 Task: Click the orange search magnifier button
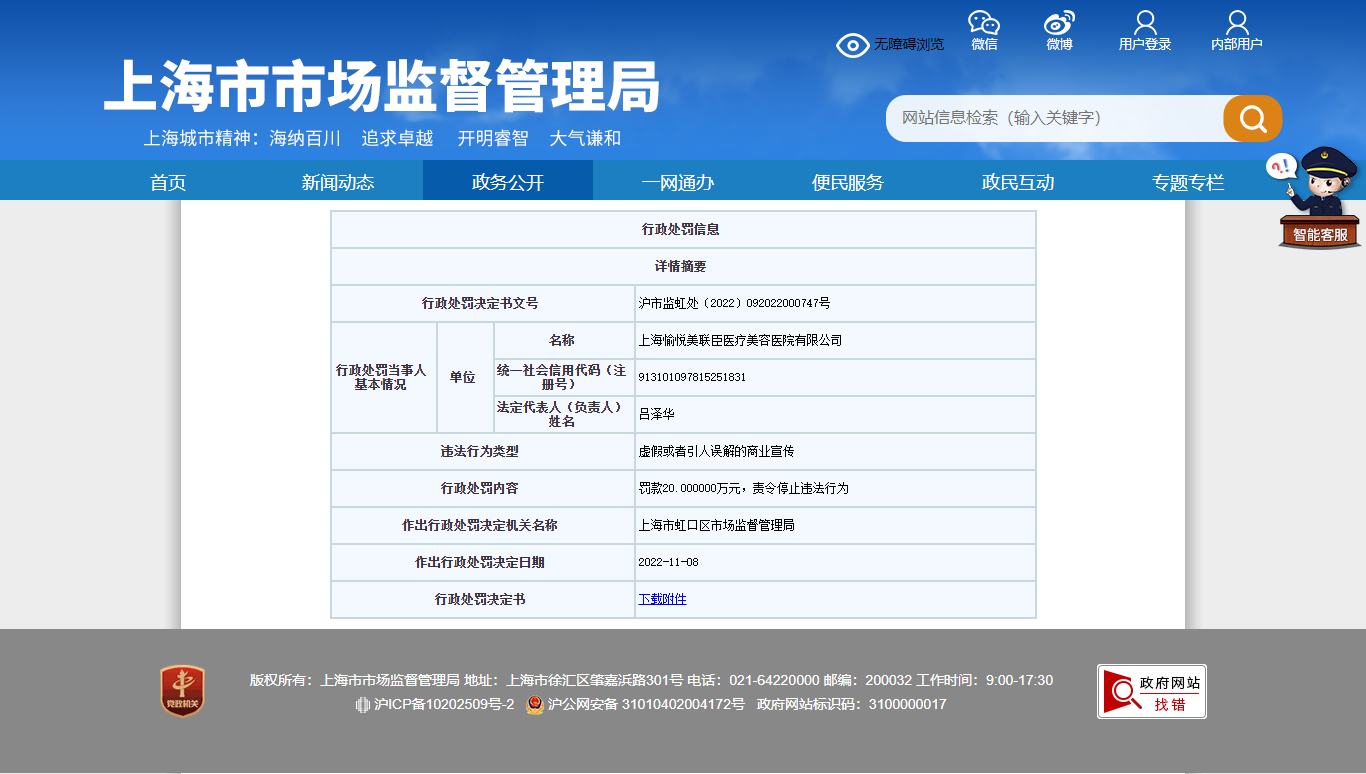(1252, 119)
